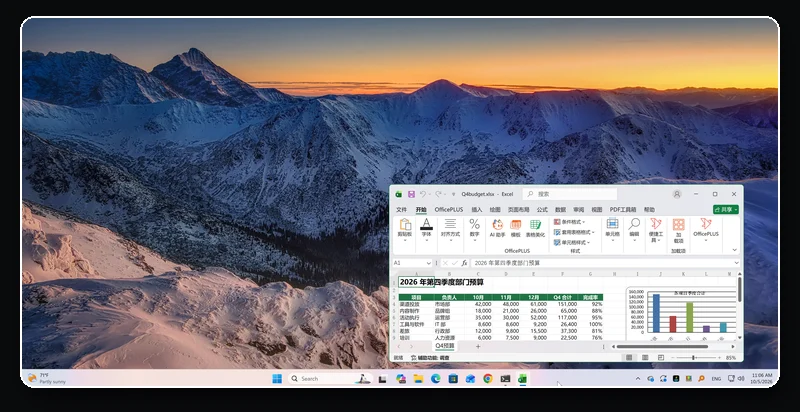Click the 85% zoom level
Viewport: 800px width, 412px height.
click(731, 358)
